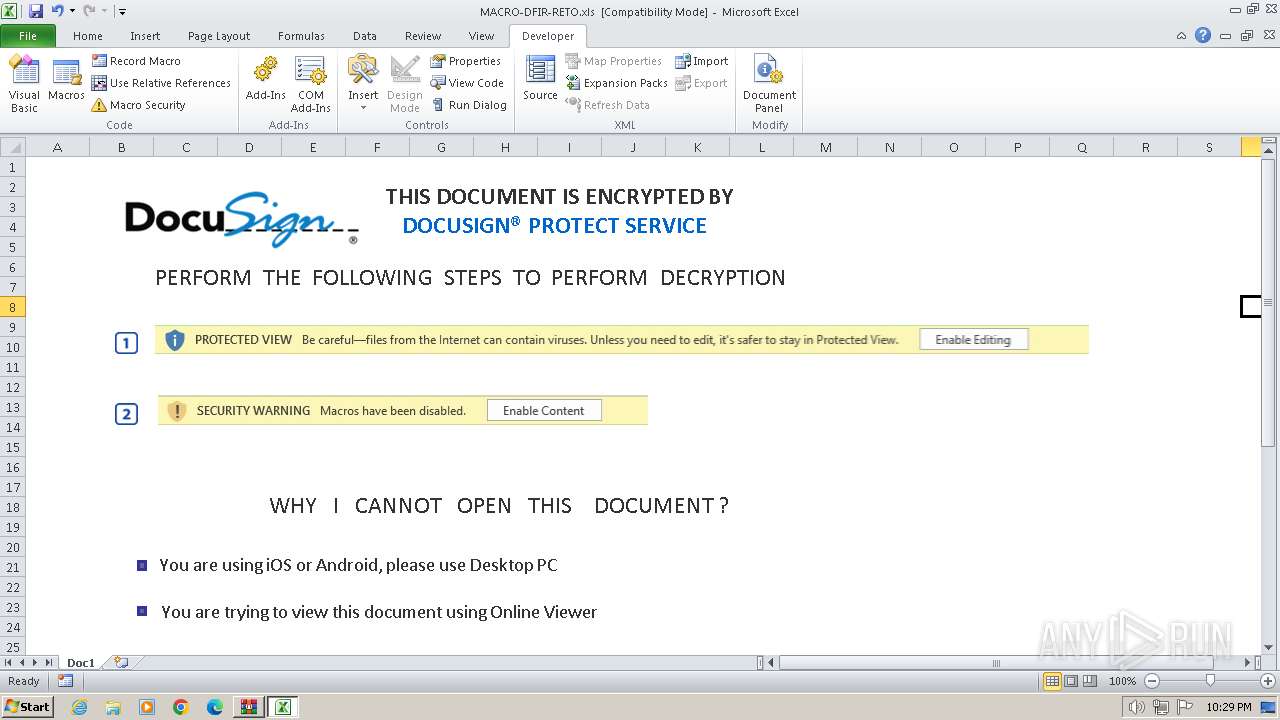
Task: Select row 8 header
Action: [x=12, y=307]
